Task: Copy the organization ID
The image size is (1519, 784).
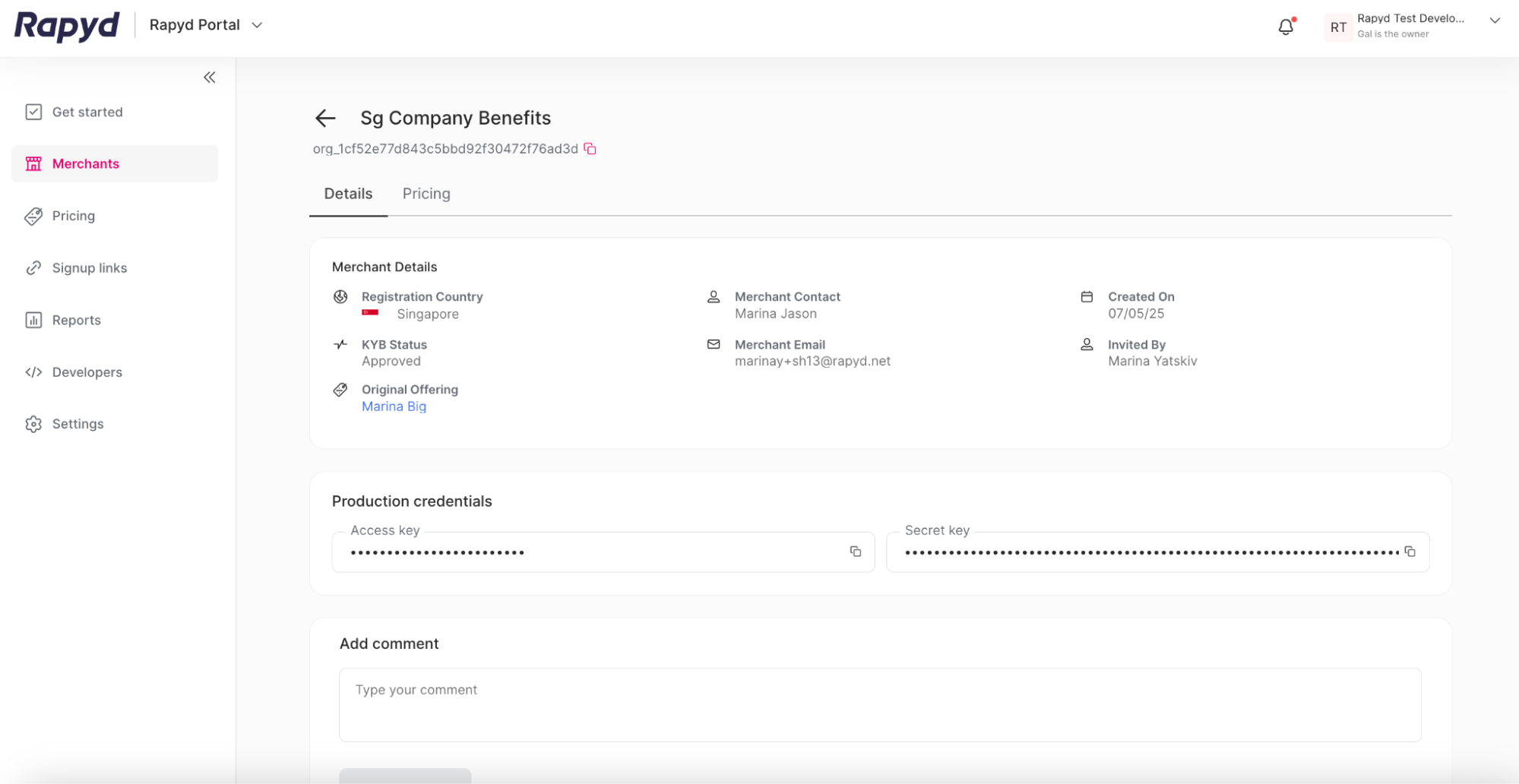Action: 590,149
